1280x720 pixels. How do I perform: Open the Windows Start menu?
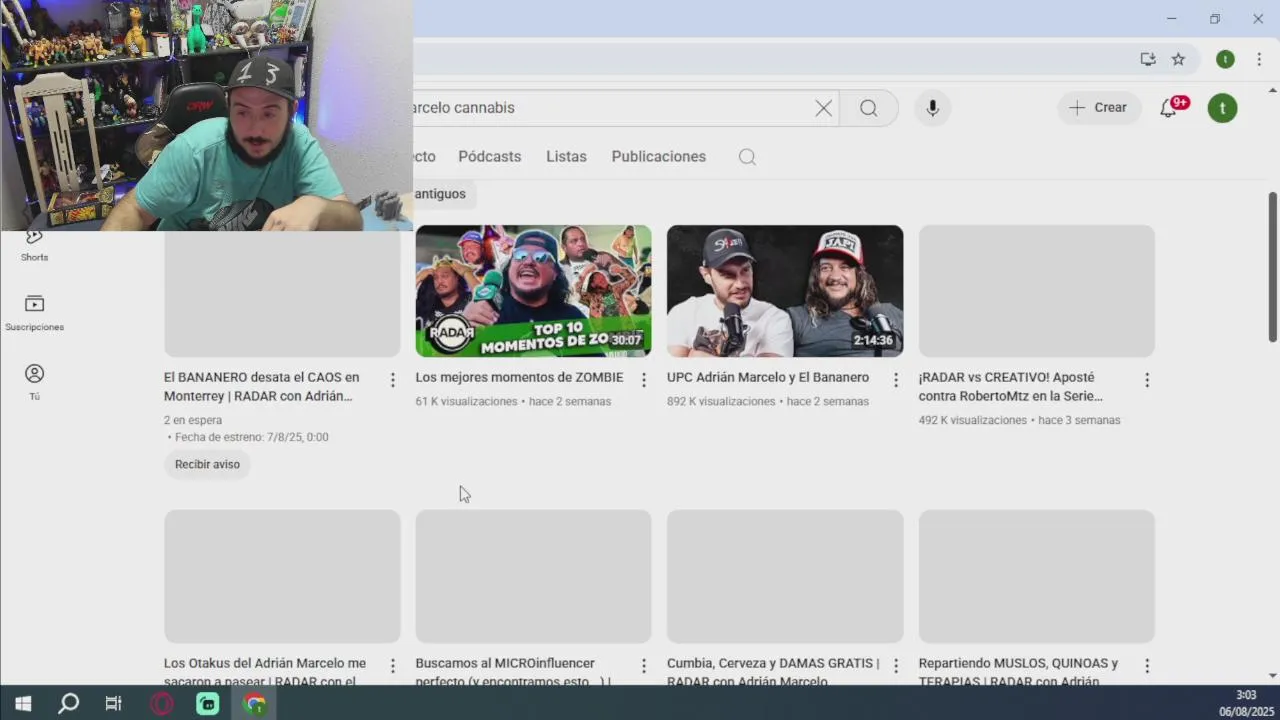pos(23,703)
